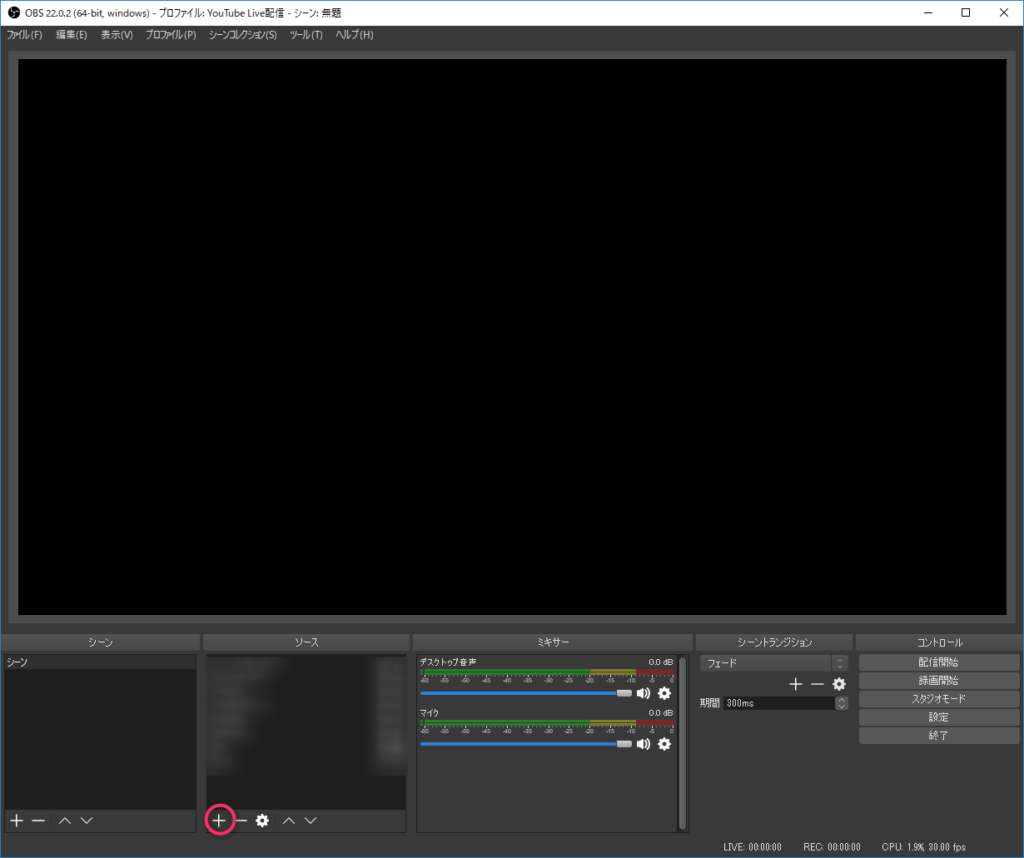Add a new source with the plus icon
This screenshot has width=1024, height=858.
pos(219,820)
